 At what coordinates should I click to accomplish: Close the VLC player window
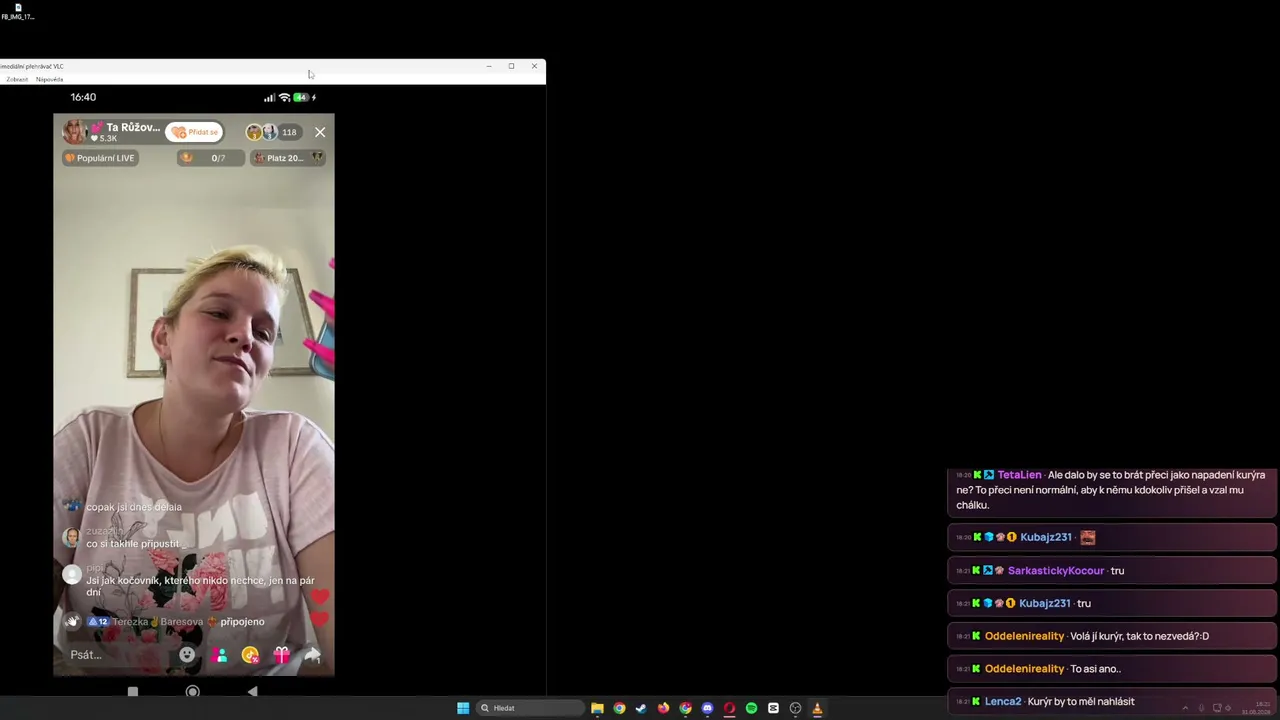[x=534, y=66]
